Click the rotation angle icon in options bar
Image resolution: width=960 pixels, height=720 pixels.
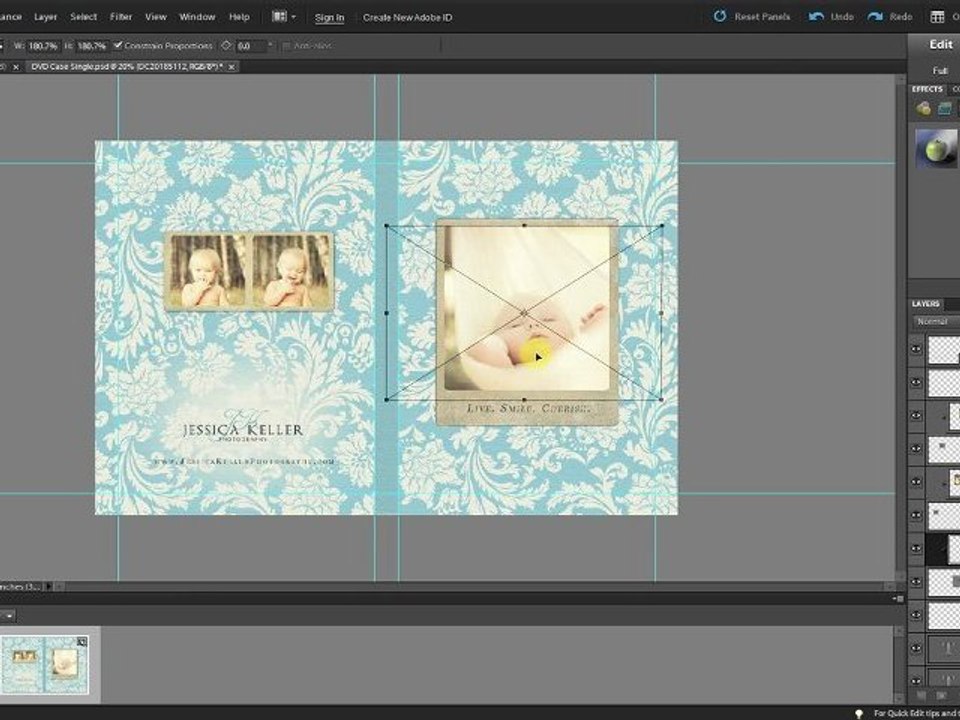227,45
